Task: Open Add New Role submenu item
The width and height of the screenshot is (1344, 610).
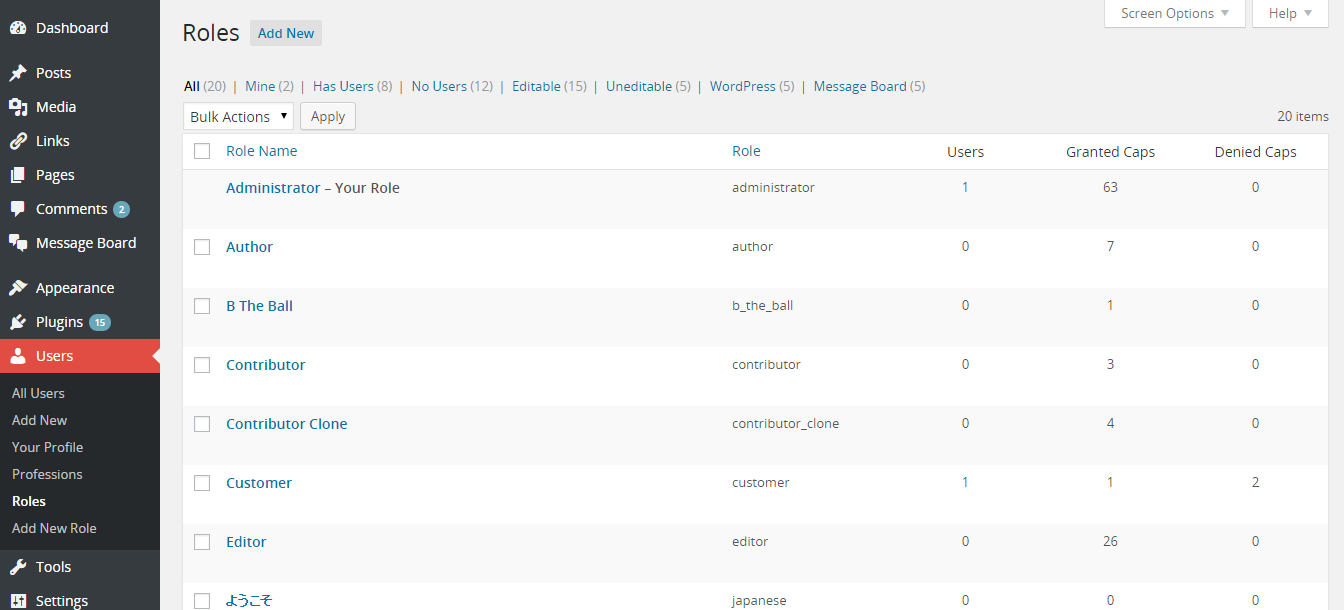Action: coord(54,528)
